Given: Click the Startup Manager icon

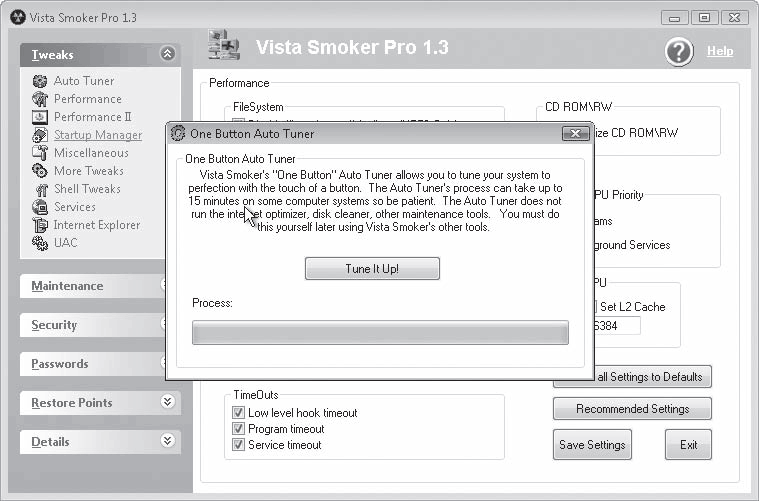Looking at the screenshot, I should [x=40, y=135].
